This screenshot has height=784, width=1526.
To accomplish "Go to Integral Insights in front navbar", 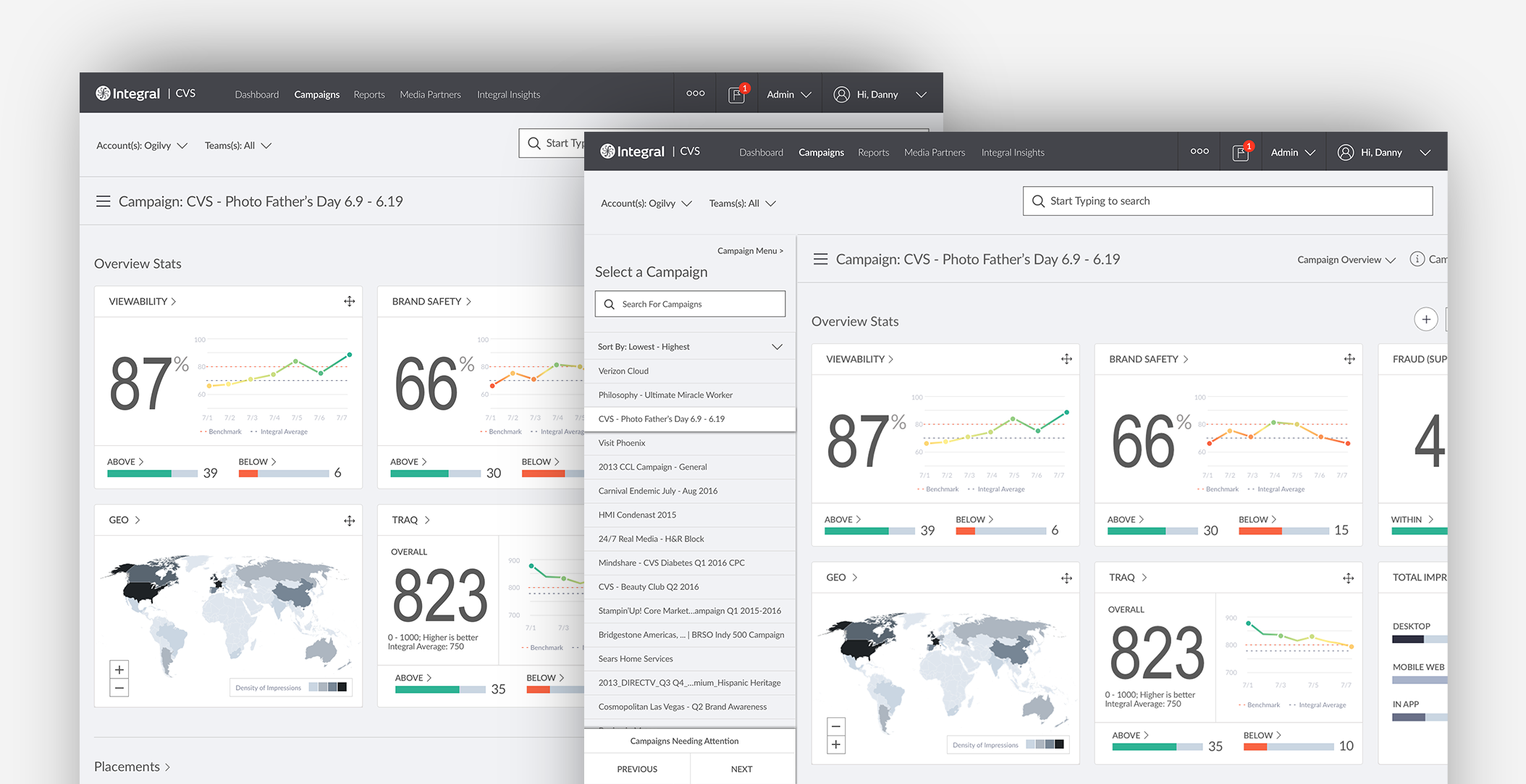I will pyautogui.click(x=1012, y=153).
